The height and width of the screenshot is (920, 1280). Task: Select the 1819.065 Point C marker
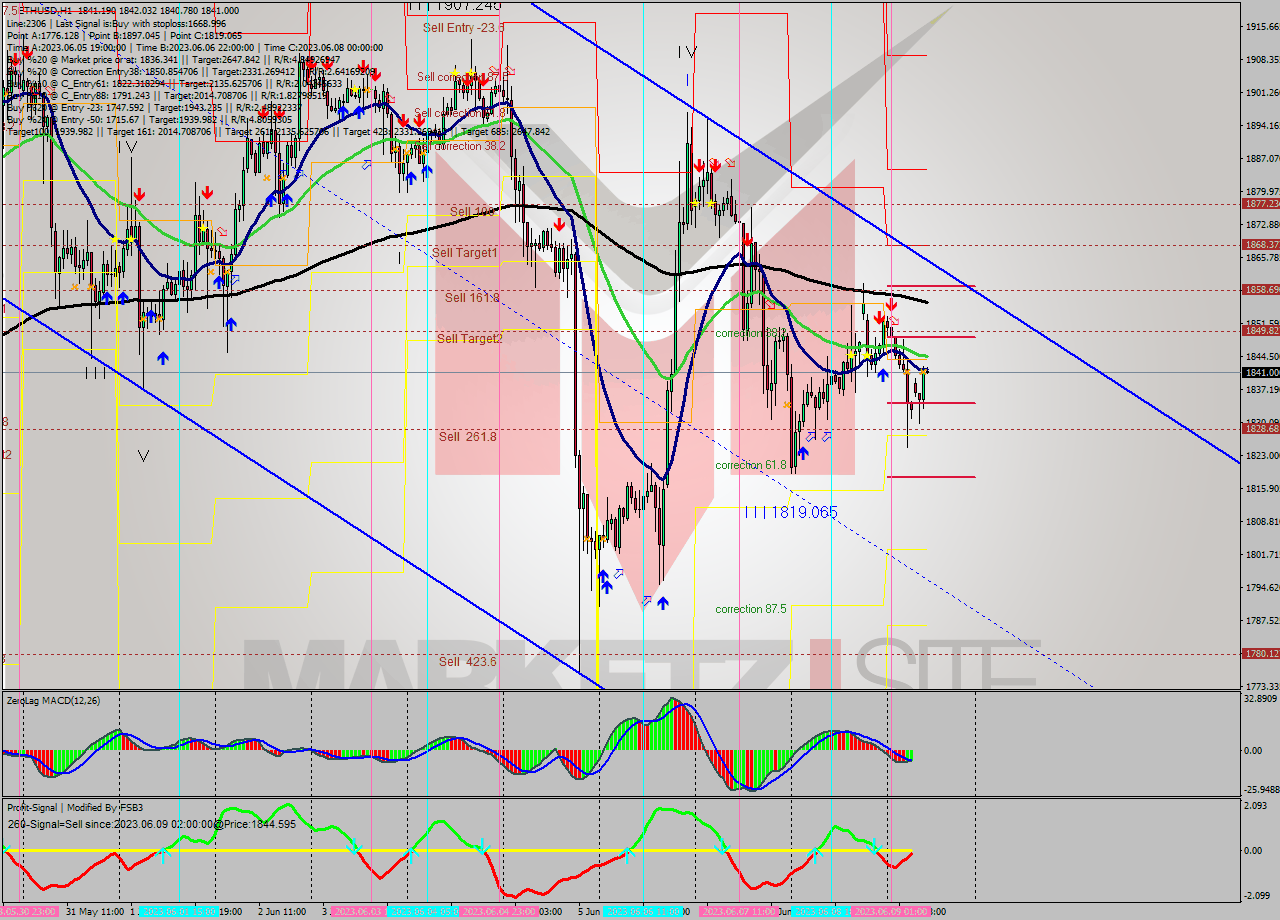790,512
